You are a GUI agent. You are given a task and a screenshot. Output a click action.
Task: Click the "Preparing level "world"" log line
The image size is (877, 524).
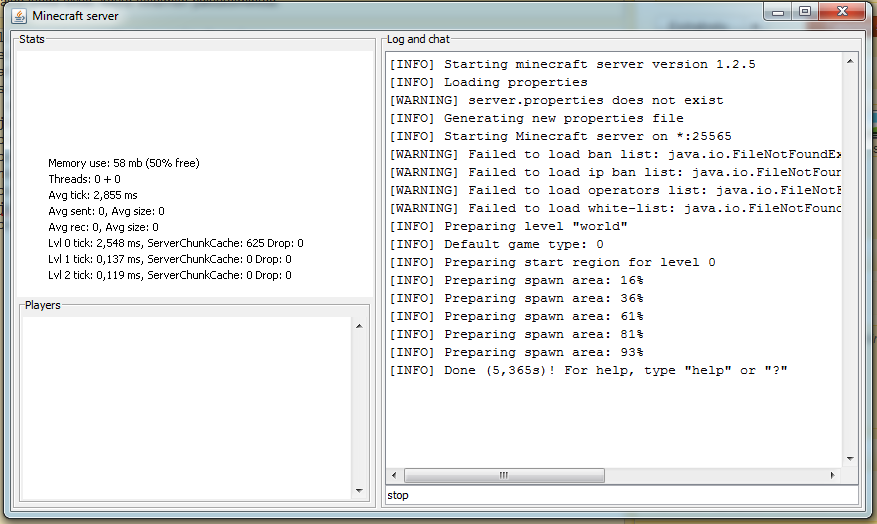[509, 226]
